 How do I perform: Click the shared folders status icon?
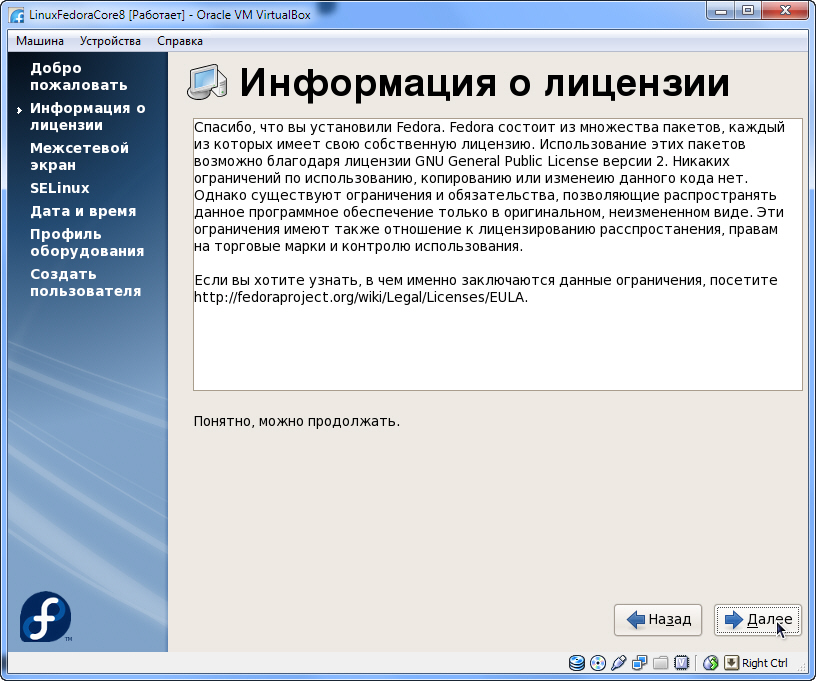click(660, 663)
